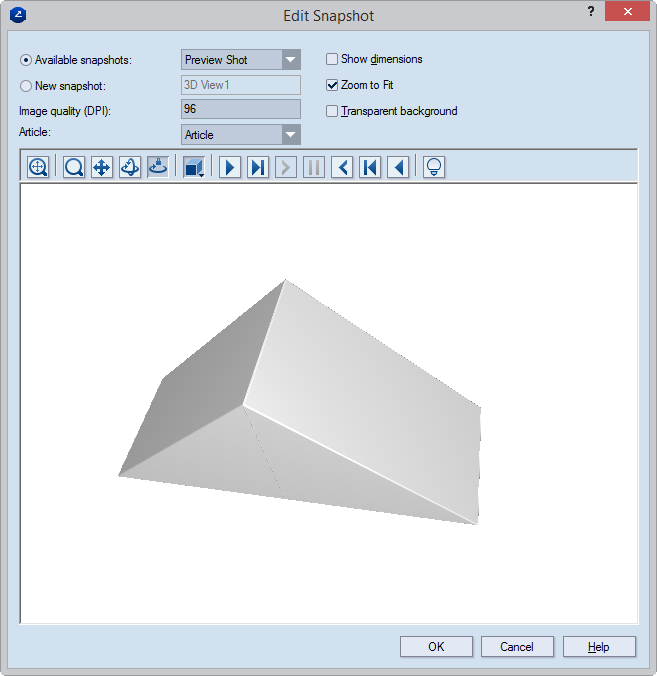This screenshot has height=676, width=657.
Task: Play the folding animation forward
Action: click(230, 167)
